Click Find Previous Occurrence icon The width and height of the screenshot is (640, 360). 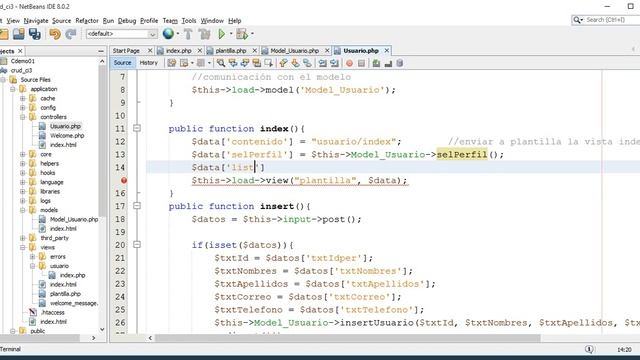[x=233, y=63]
